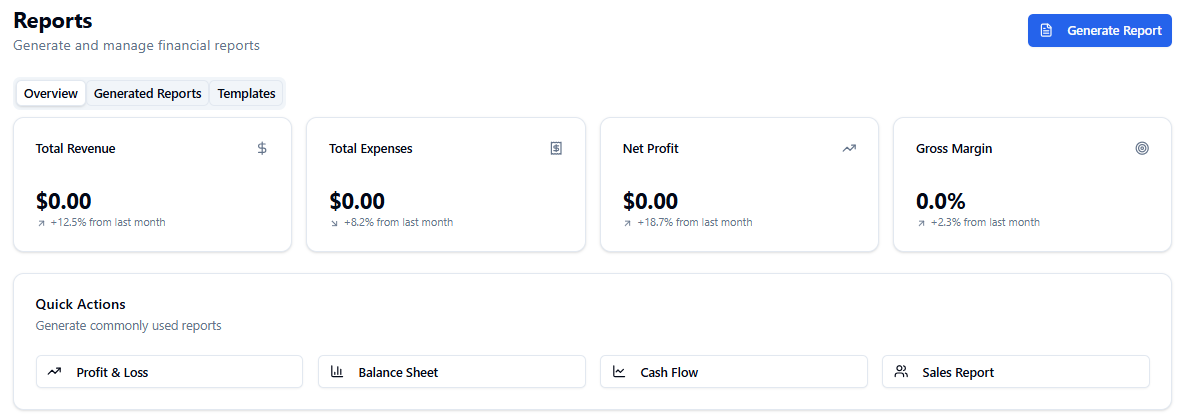Click the target icon in Gross Margin
The image size is (1183, 420).
[1142, 148]
